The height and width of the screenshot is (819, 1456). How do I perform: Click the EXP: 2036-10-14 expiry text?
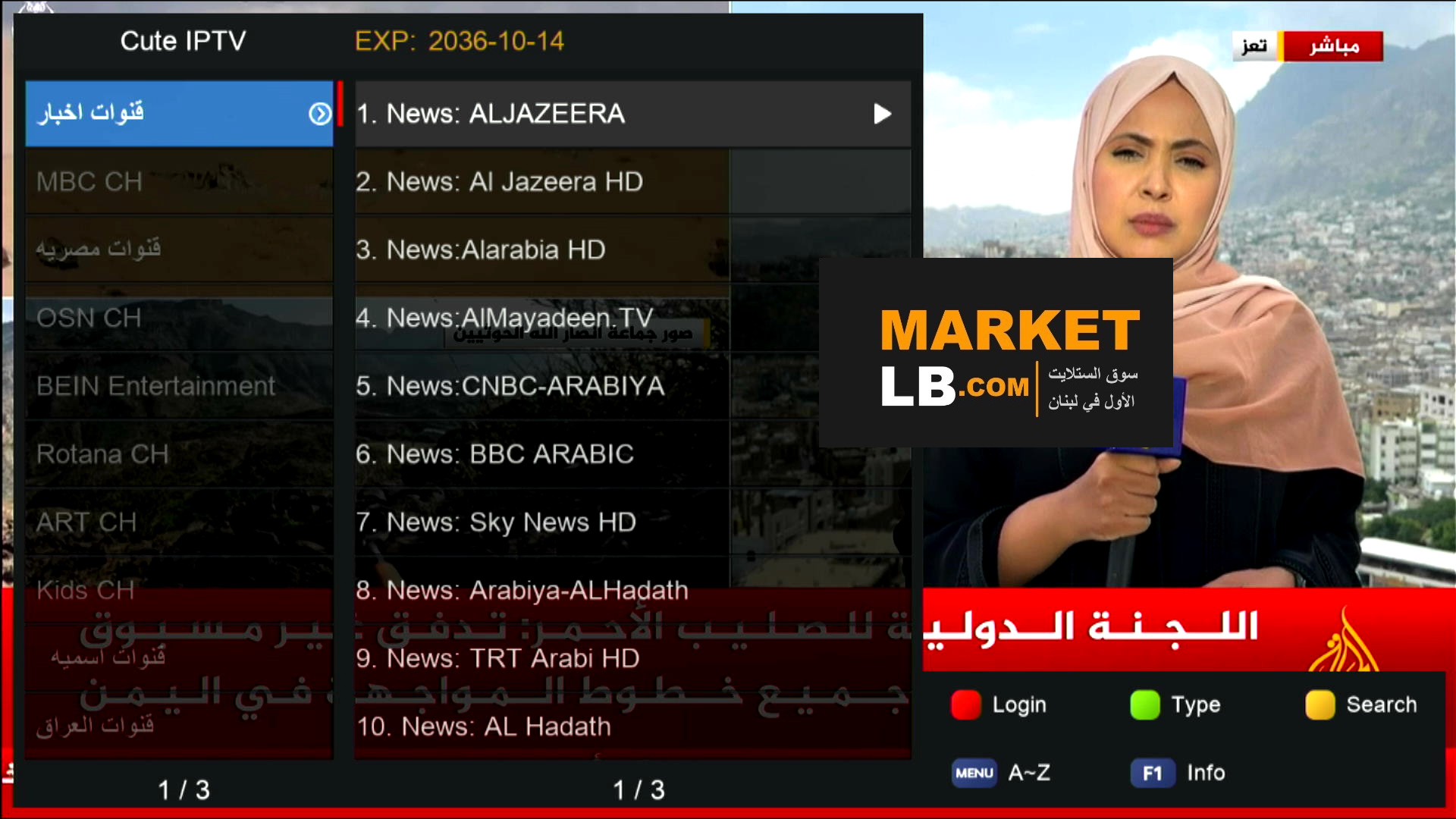coord(460,41)
